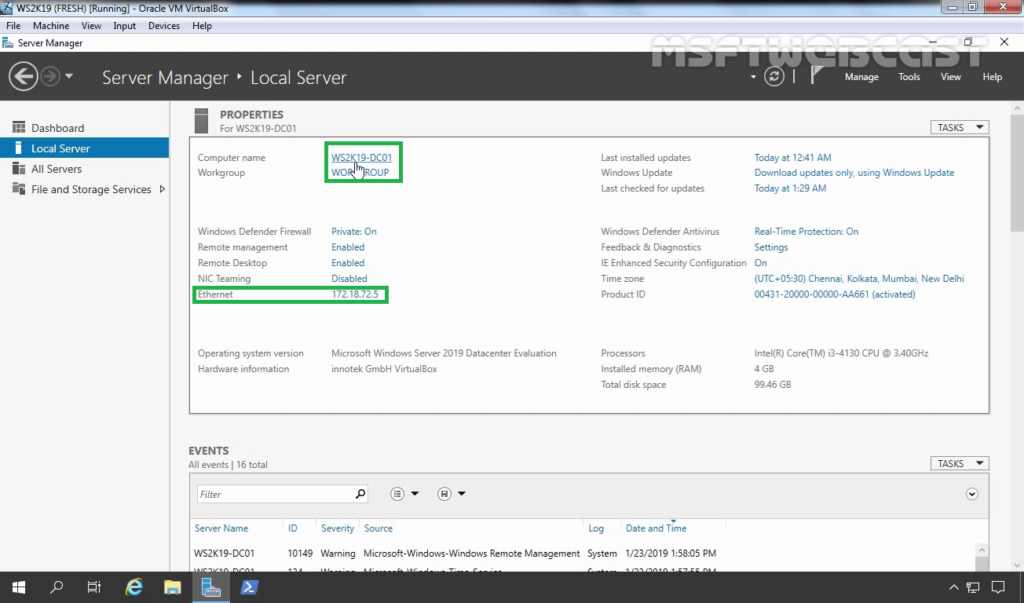Click the Windows Start button
The height and width of the screenshot is (603, 1024).
coord(18,587)
